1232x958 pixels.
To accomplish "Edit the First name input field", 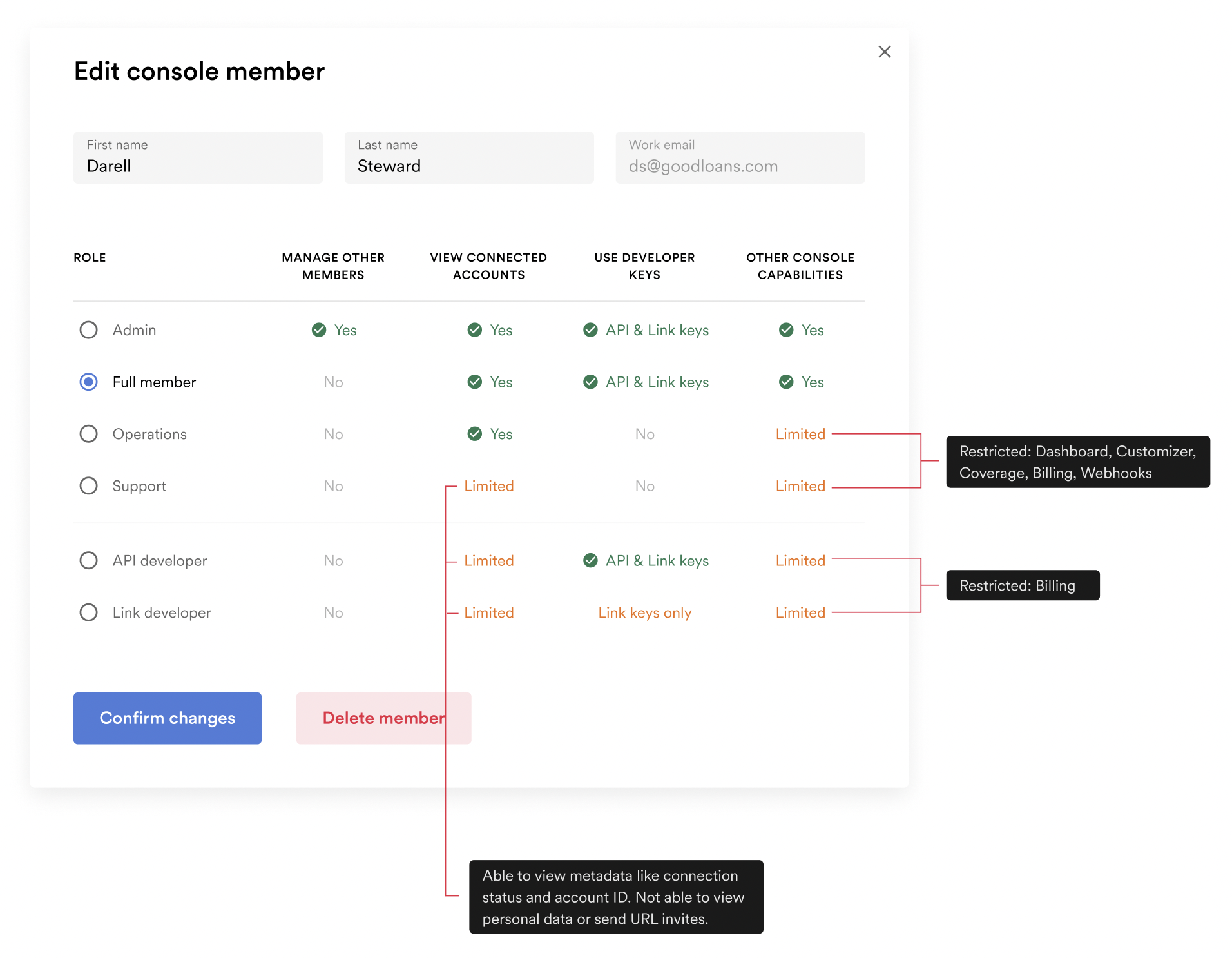I will click(x=198, y=159).
